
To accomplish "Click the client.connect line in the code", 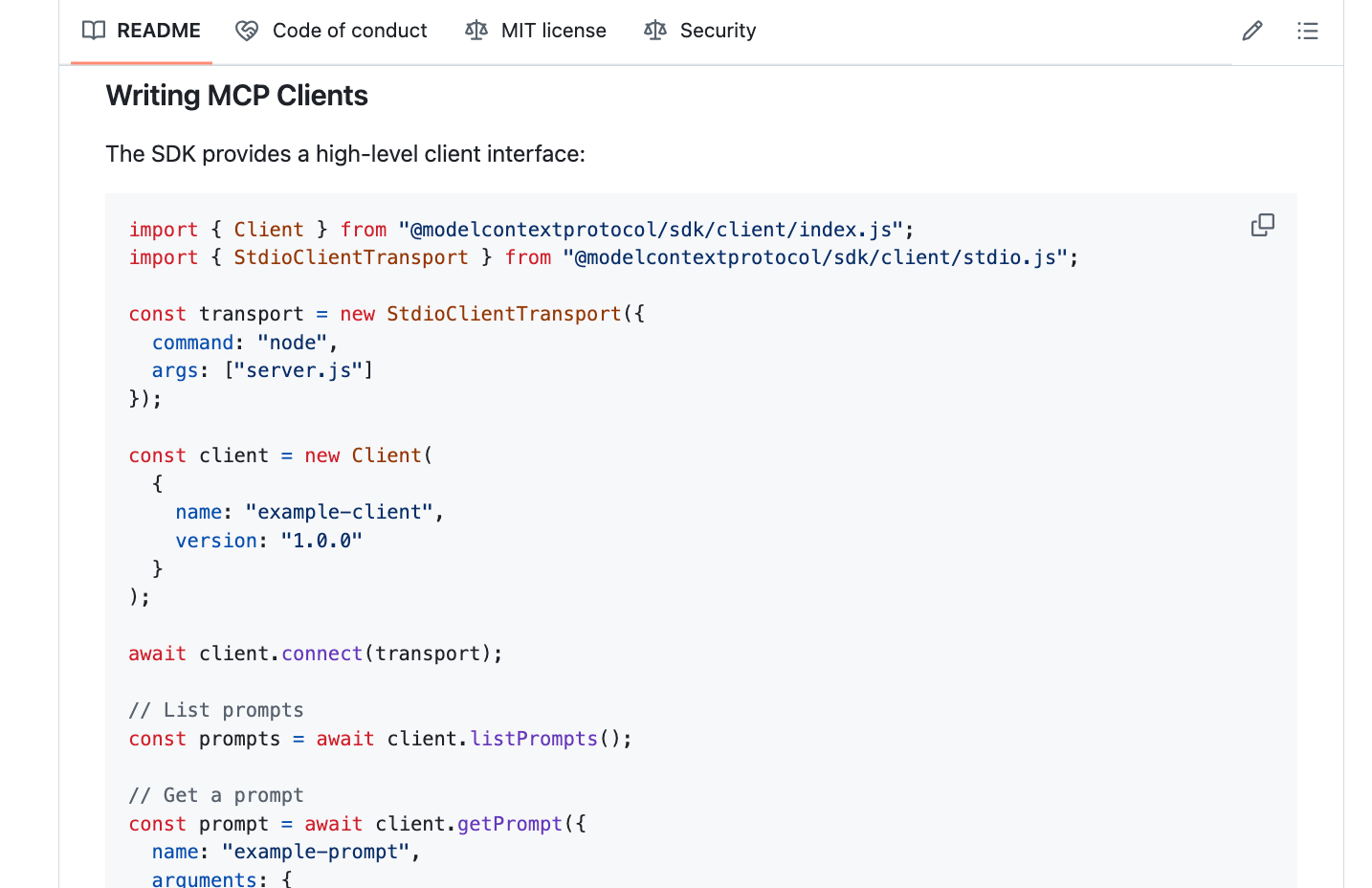I will point(316,653).
